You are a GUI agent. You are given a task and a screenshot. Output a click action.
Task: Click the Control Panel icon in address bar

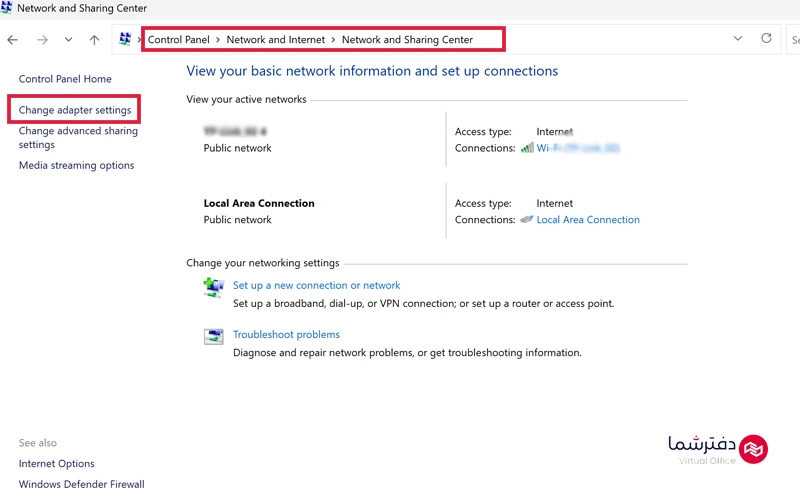click(125, 40)
